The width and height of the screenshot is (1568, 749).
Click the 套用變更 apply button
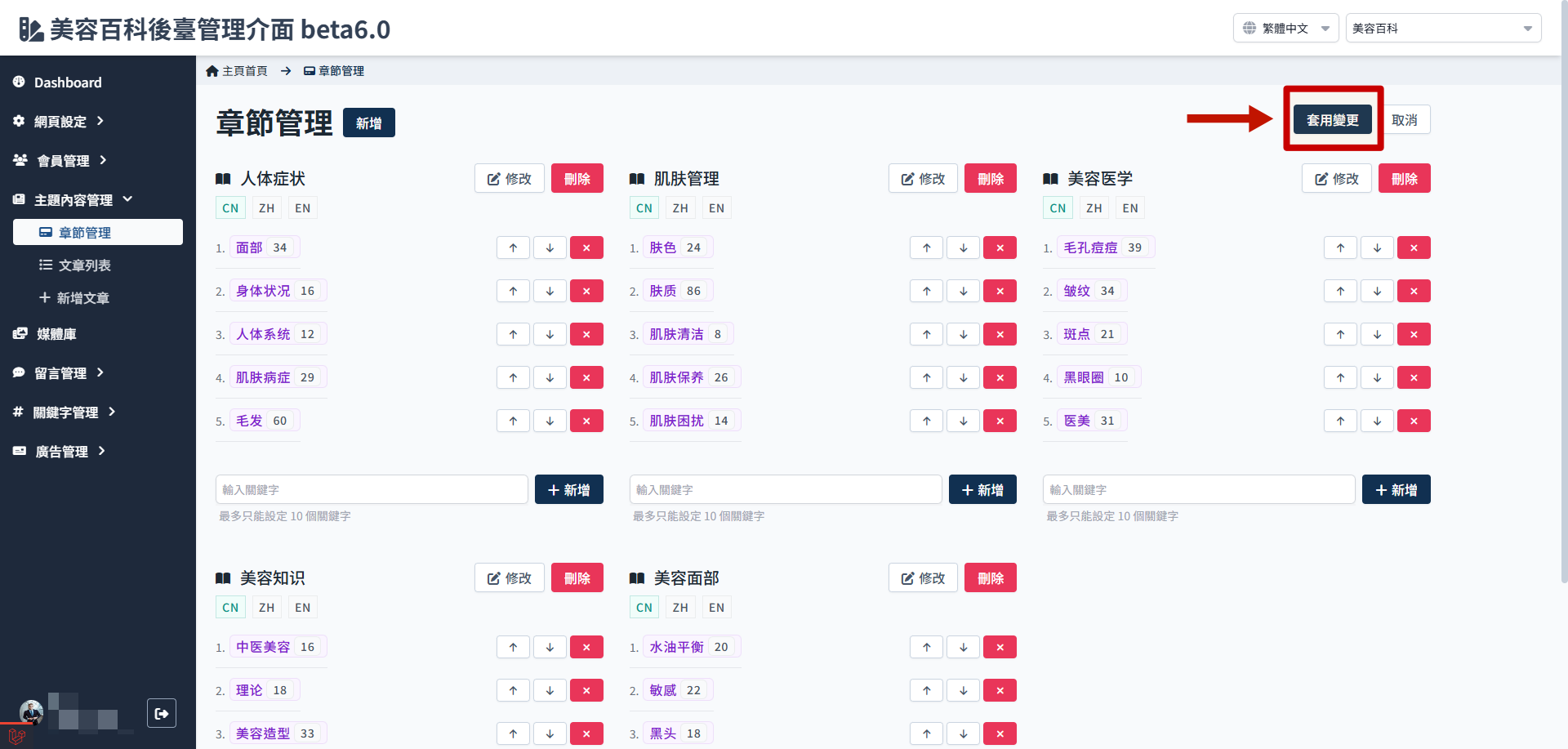(1333, 119)
